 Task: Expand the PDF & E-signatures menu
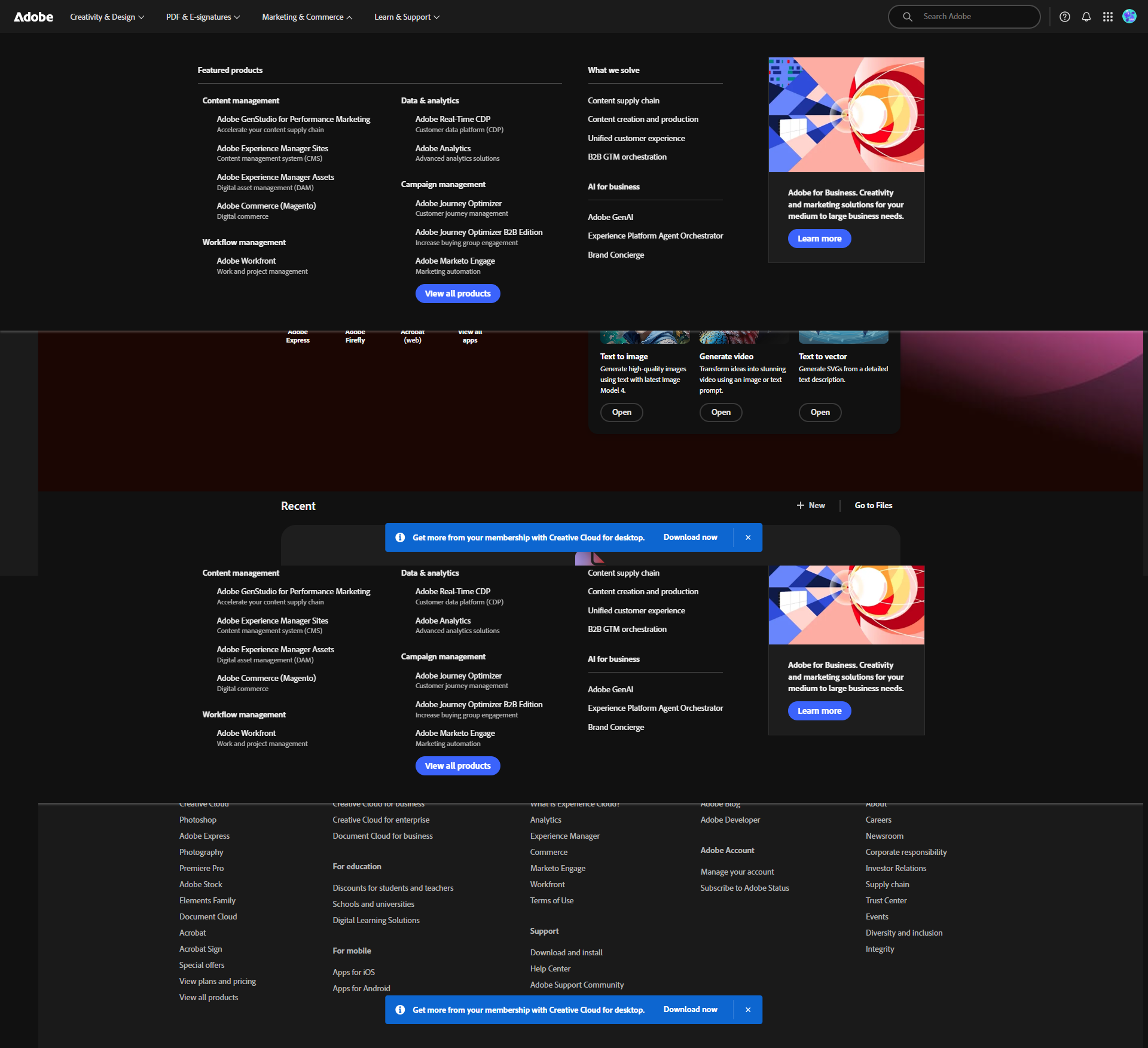pyautogui.click(x=203, y=17)
